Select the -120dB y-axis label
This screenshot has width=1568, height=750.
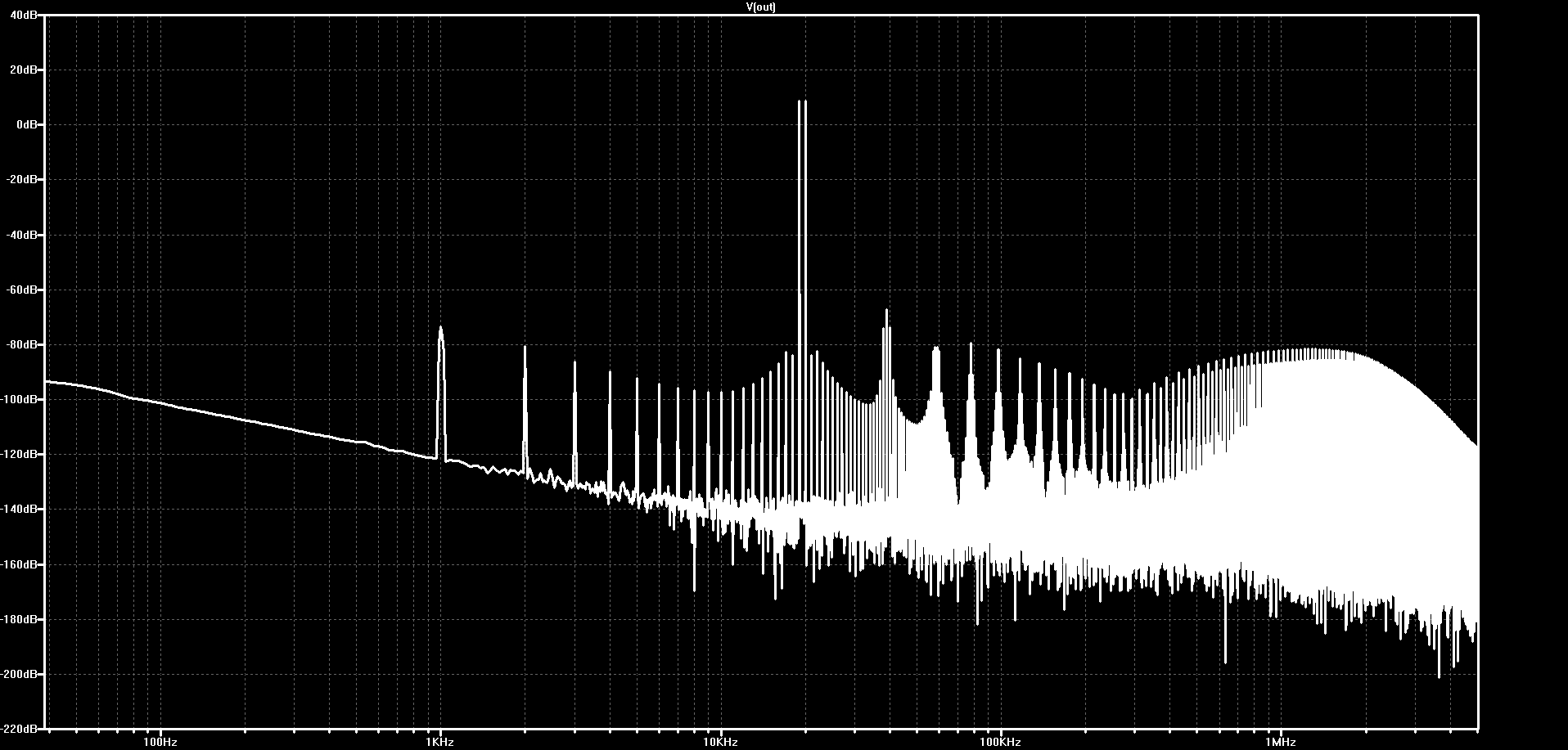coord(20,454)
